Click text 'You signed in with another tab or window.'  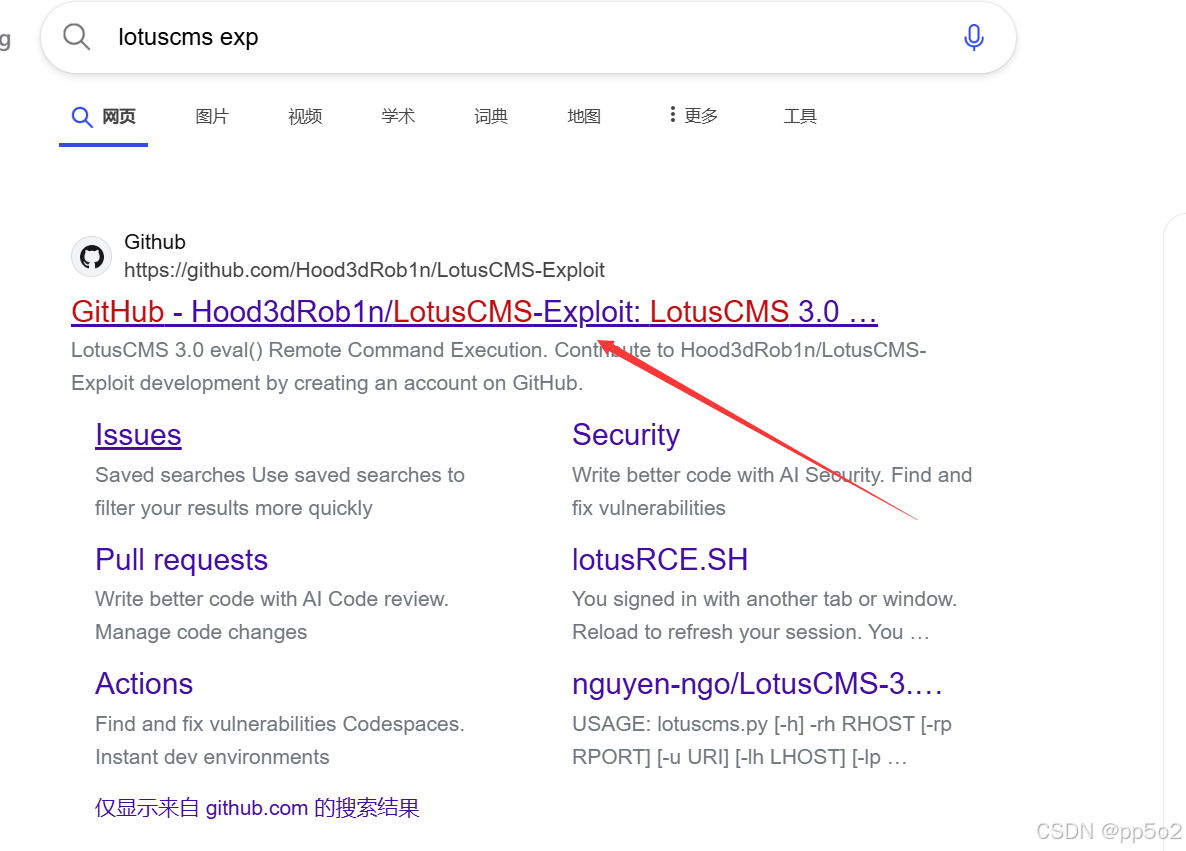[765, 599]
